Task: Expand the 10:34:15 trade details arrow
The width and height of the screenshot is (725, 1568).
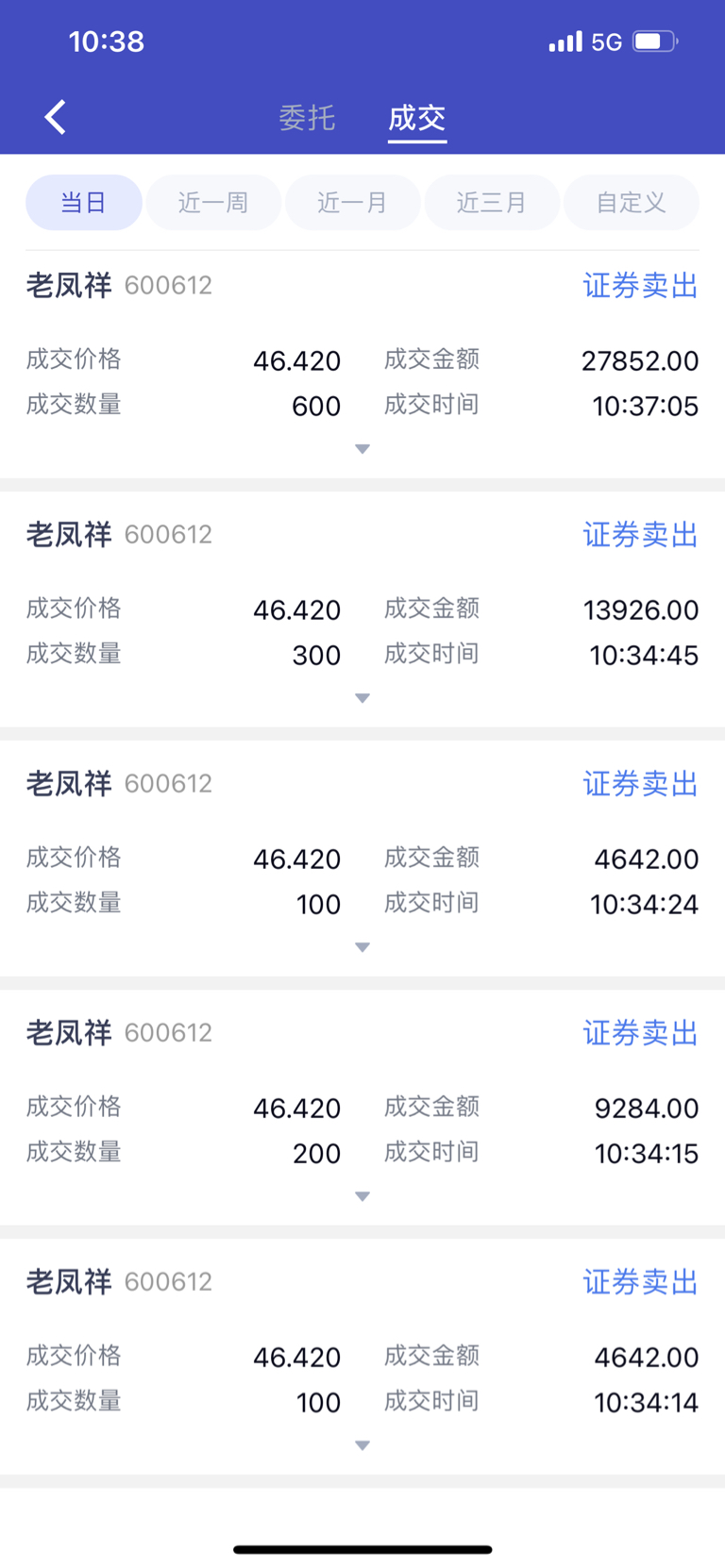Action: pyautogui.click(x=362, y=1196)
